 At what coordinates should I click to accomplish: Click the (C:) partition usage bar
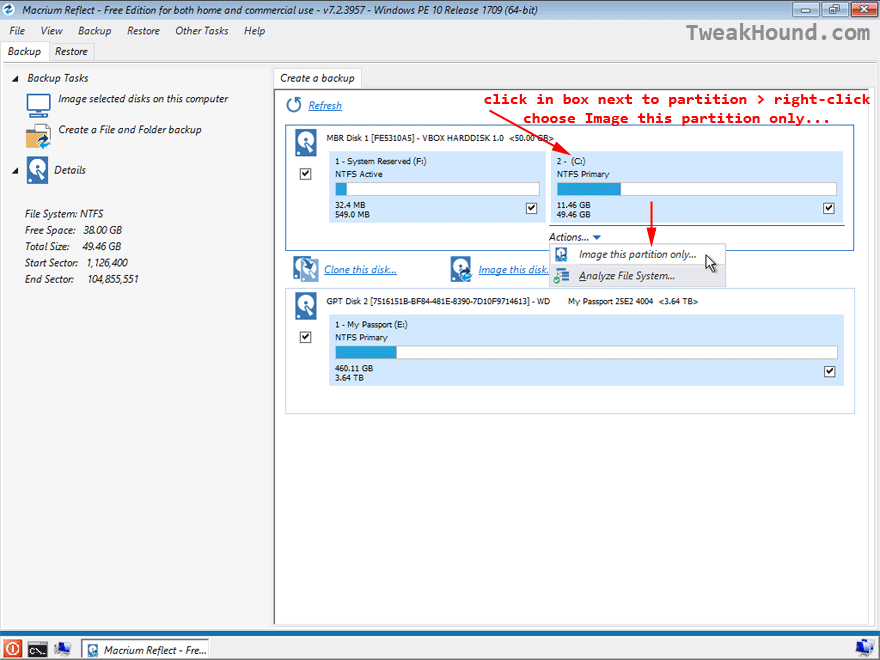click(696, 189)
